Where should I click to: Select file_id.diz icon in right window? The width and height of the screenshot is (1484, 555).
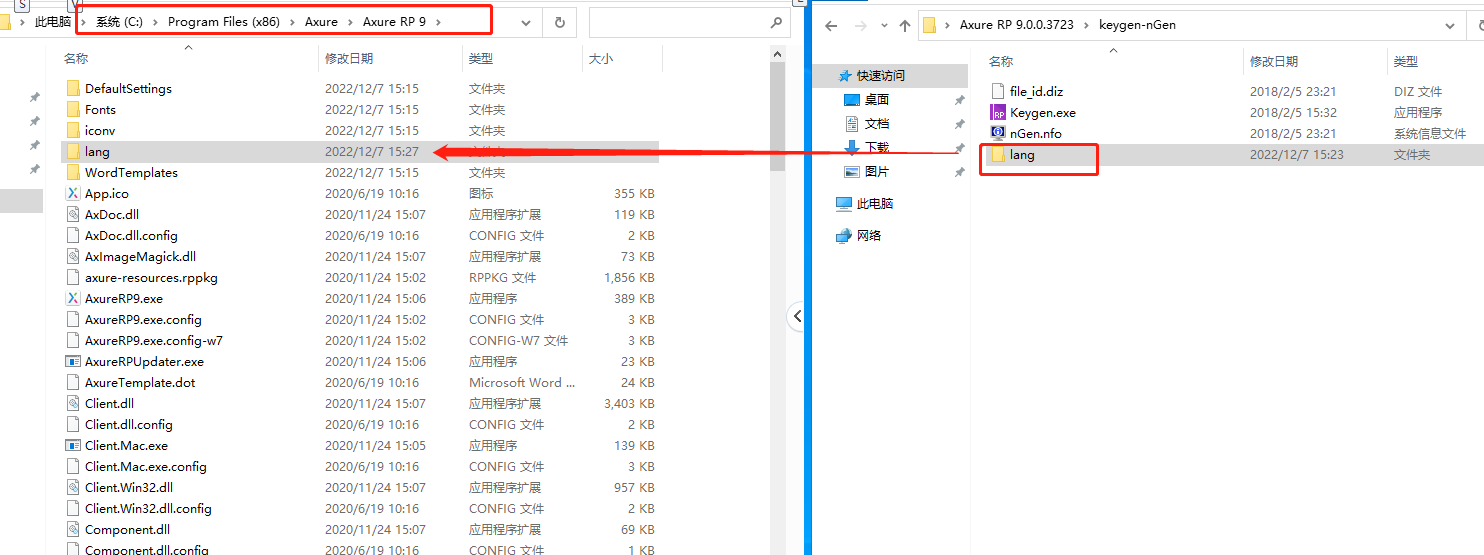(997, 91)
